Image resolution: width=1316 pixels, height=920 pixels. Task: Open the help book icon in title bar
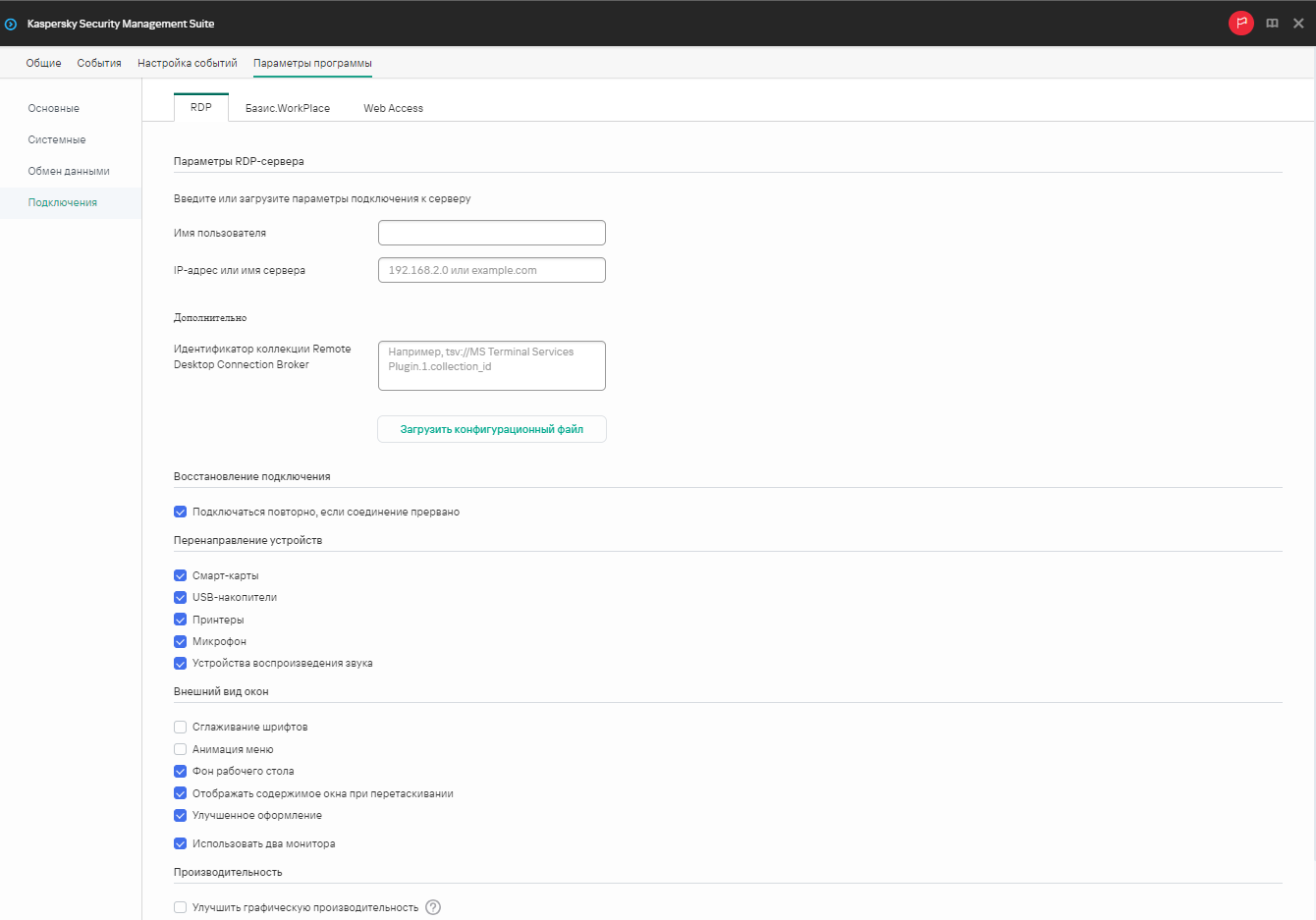(1272, 22)
